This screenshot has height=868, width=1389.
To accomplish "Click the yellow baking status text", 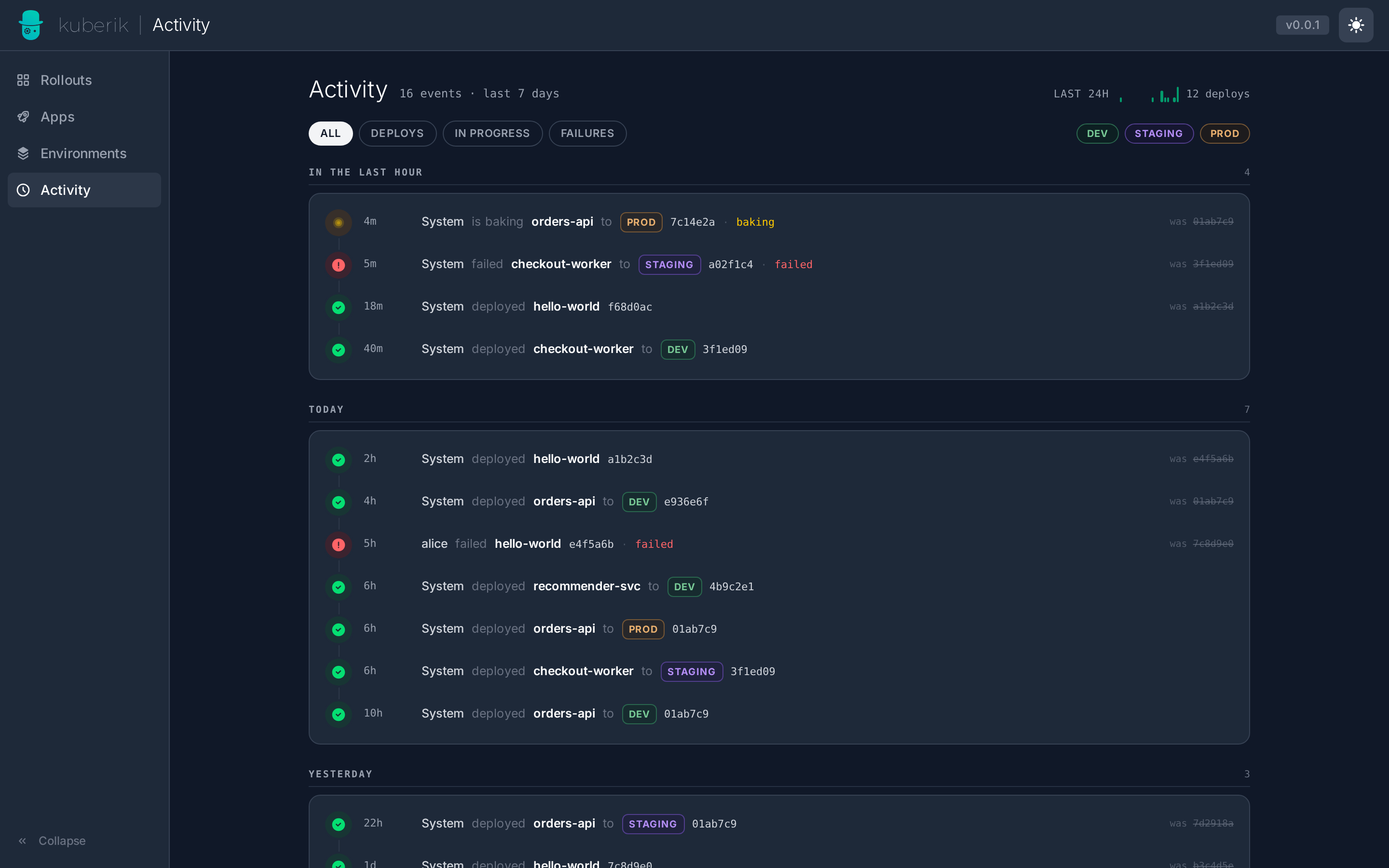I will click(x=755, y=222).
